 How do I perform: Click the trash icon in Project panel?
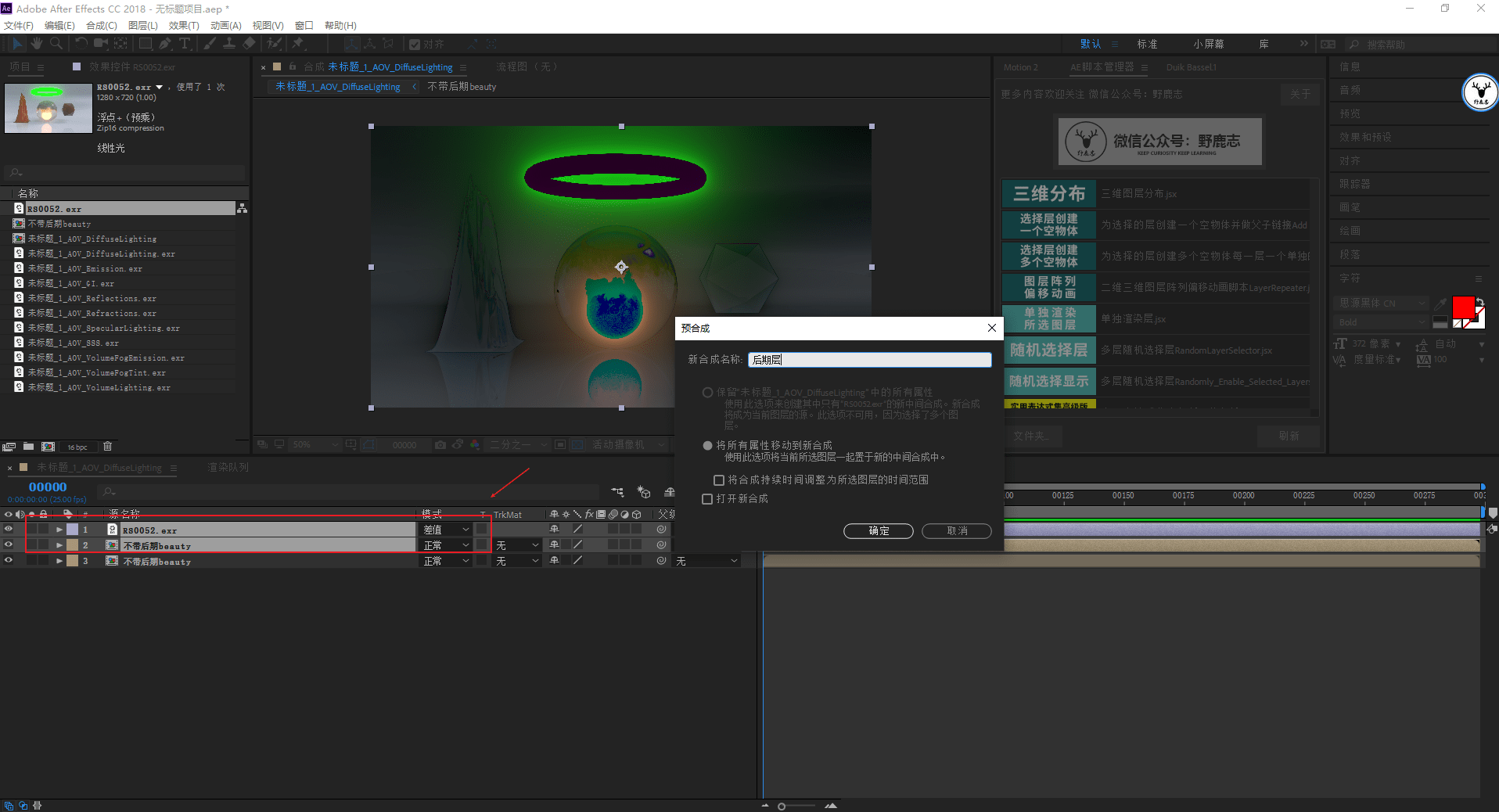point(108,447)
